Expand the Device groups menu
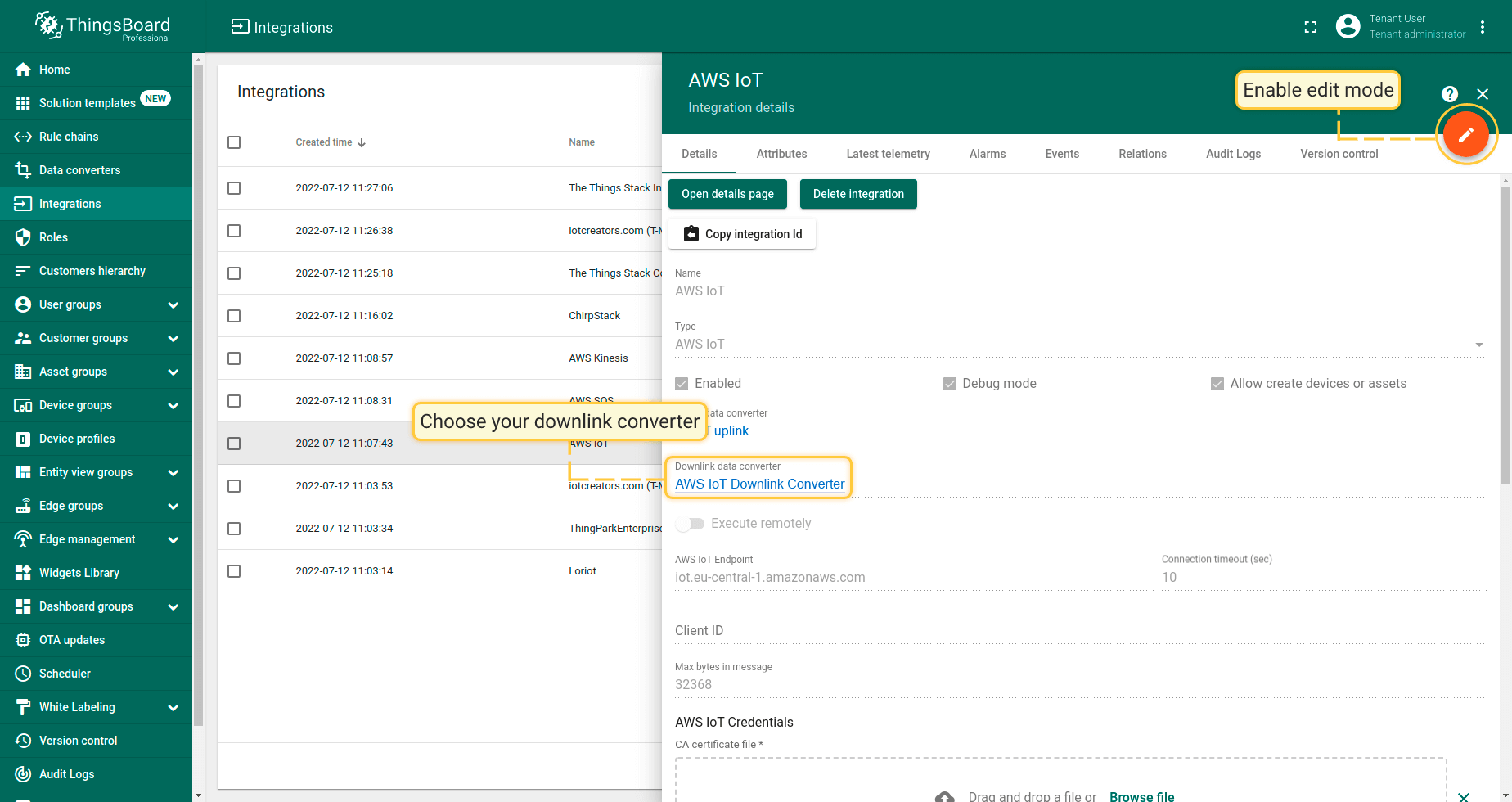 (x=173, y=405)
